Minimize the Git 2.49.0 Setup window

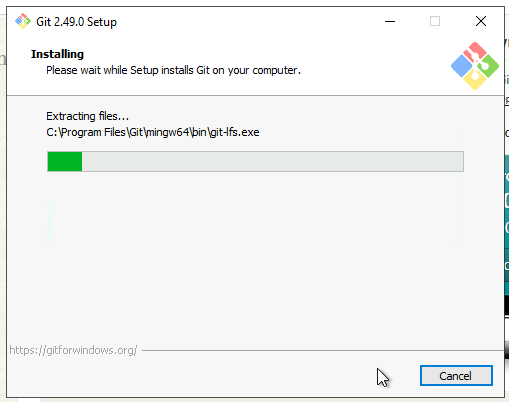390,21
